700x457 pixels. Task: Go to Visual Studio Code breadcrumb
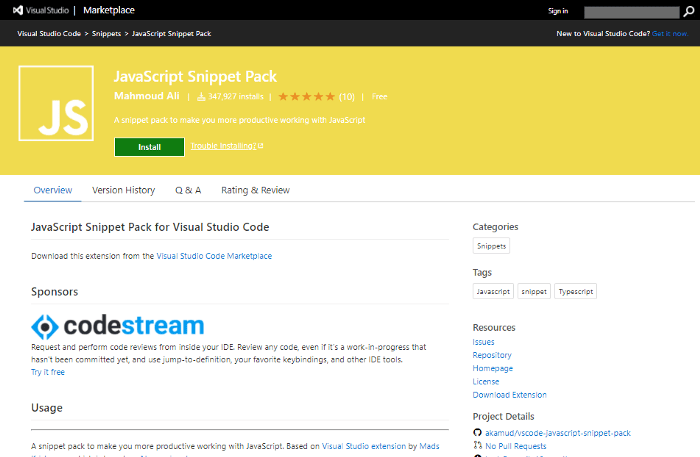click(x=49, y=33)
